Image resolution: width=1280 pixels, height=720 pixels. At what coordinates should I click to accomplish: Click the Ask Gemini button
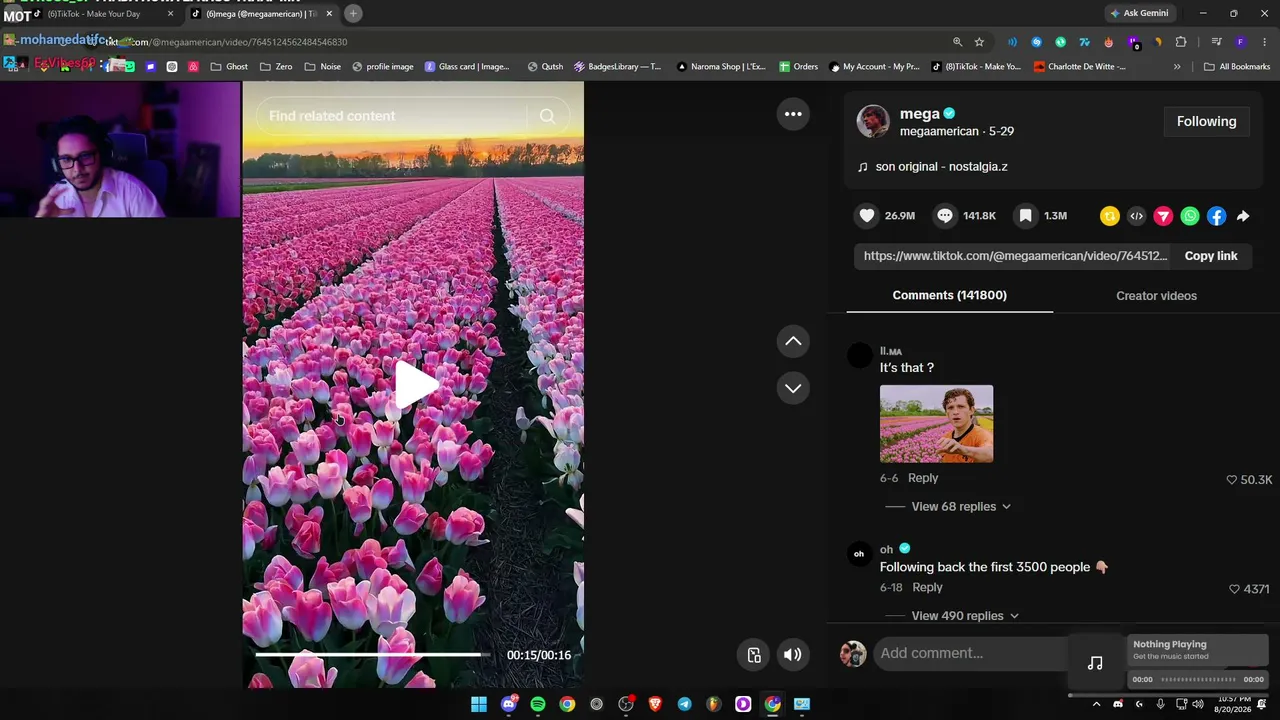tap(1139, 14)
